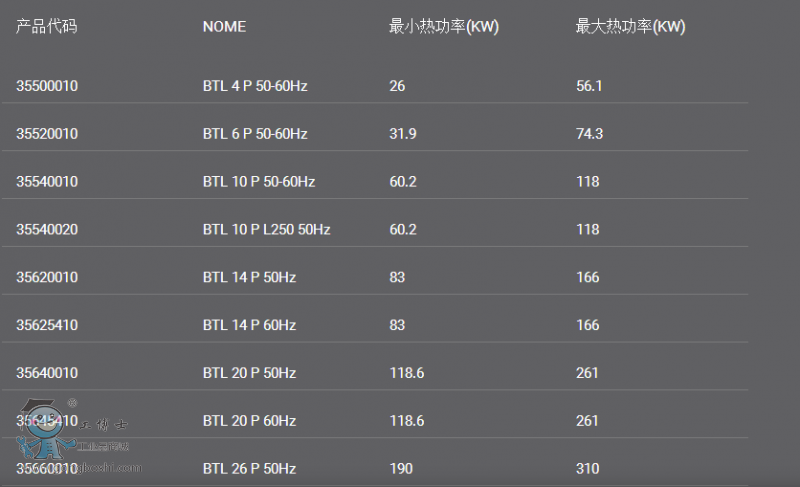This screenshot has width=800, height=487.
Task: Click the BTL 20 P 60Hz model name
Action: 249,421
